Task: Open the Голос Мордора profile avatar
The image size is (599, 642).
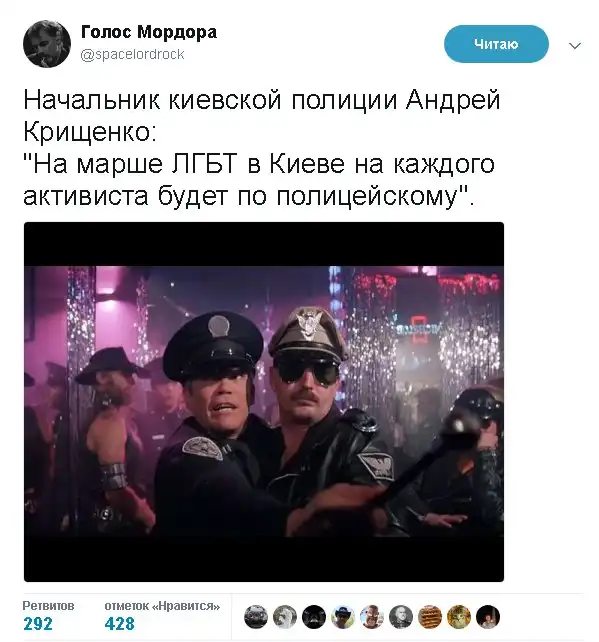Action: coord(47,44)
